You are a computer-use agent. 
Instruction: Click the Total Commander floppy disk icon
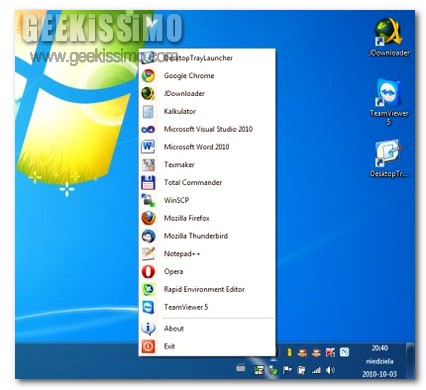click(x=148, y=182)
